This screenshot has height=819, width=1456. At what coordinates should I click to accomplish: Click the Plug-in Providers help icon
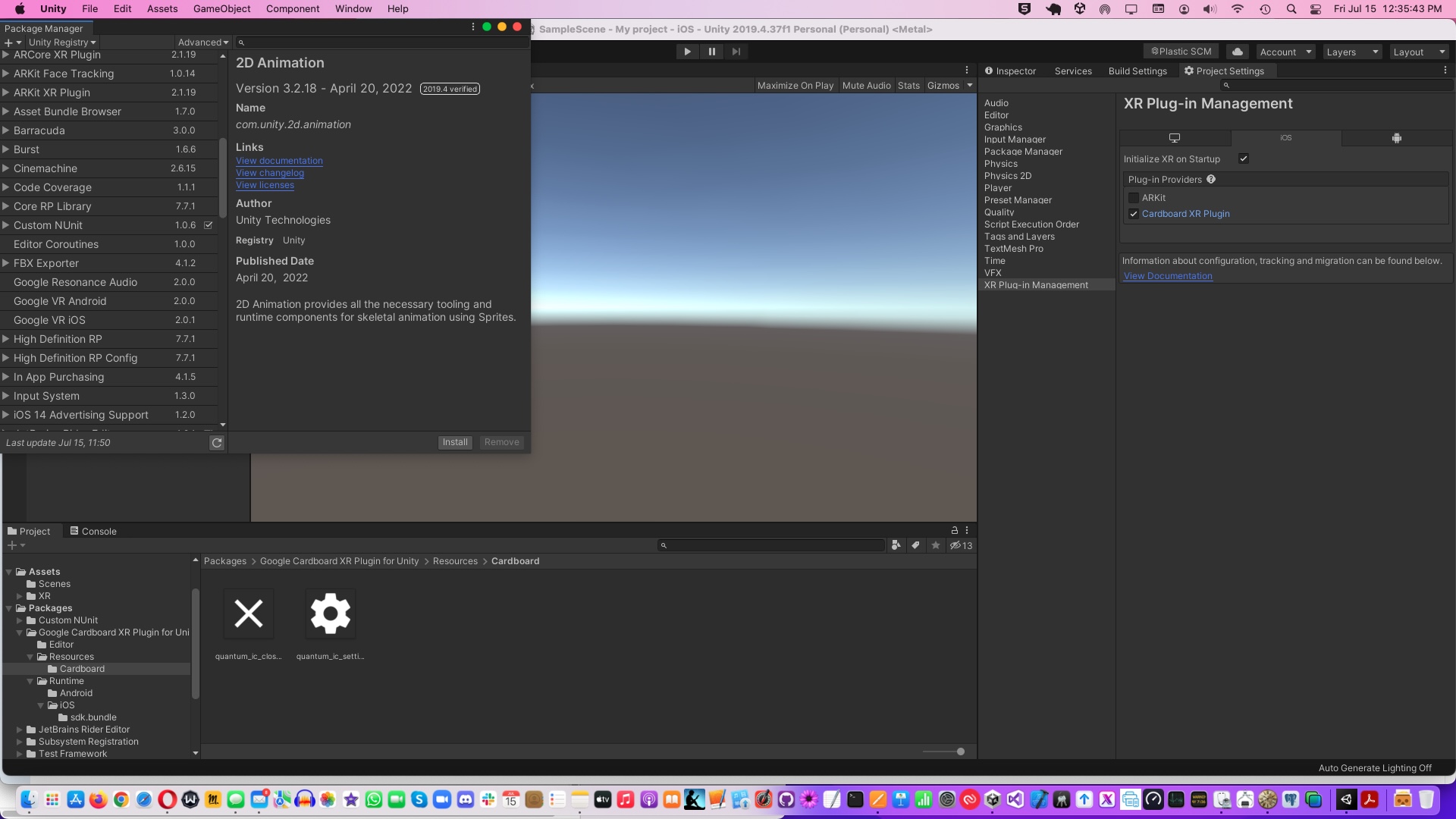(x=1211, y=180)
